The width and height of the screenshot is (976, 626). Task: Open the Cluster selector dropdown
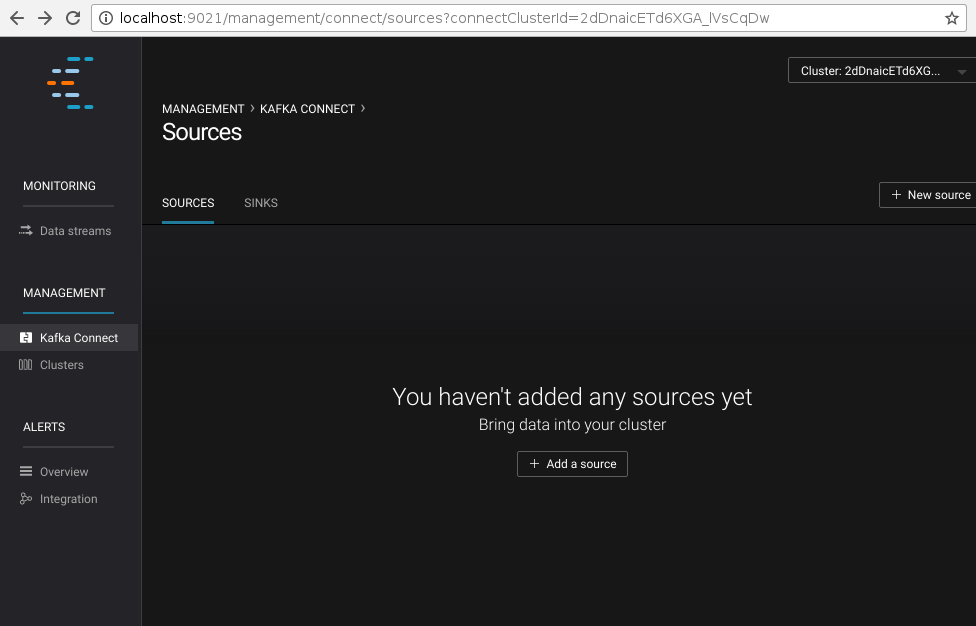pos(881,71)
